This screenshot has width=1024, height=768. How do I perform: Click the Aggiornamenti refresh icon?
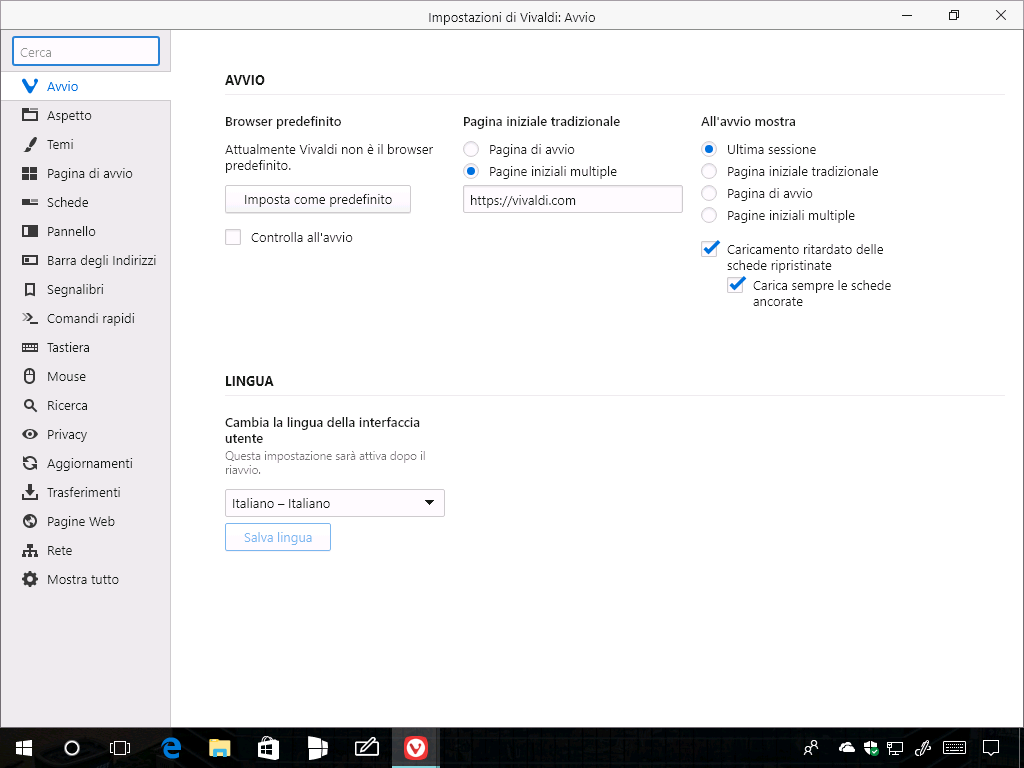pos(30,463)
